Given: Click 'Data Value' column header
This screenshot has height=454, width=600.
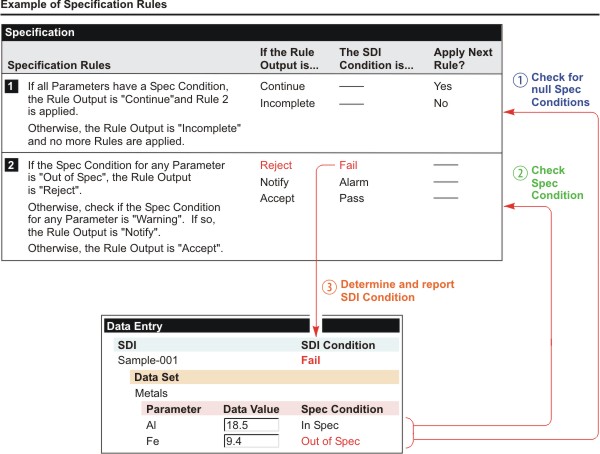Looking at the screenshot, I should click(251, 409).
